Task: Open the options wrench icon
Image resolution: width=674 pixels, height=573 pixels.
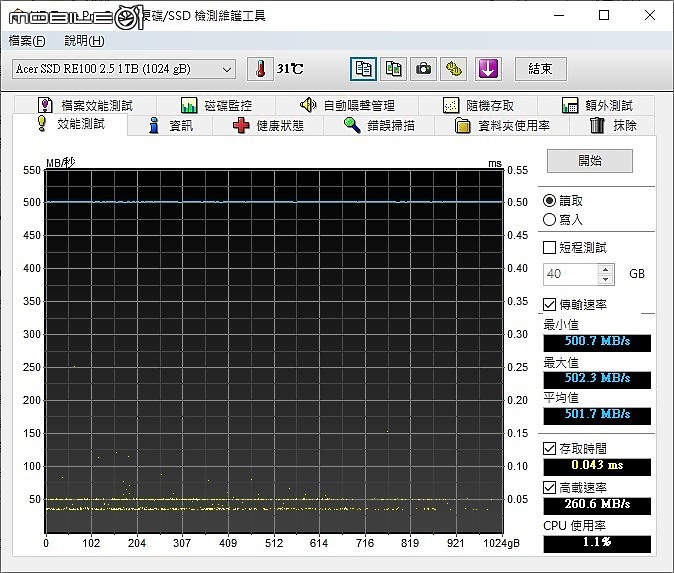Action: pyautogui.click(x=453, y=69)
